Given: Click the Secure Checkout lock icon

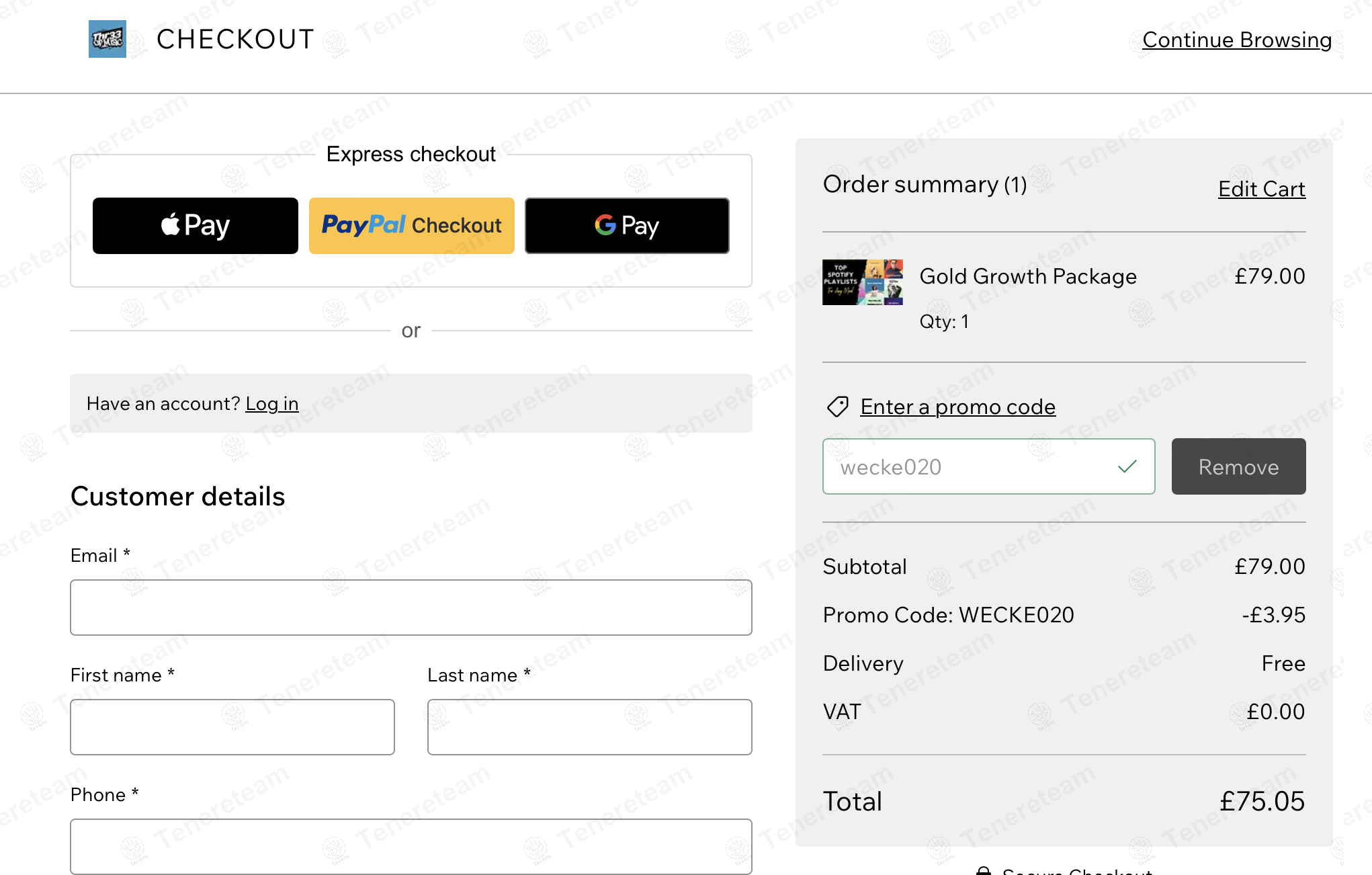Looking at the screenshot, I should (x=984, y=870).
